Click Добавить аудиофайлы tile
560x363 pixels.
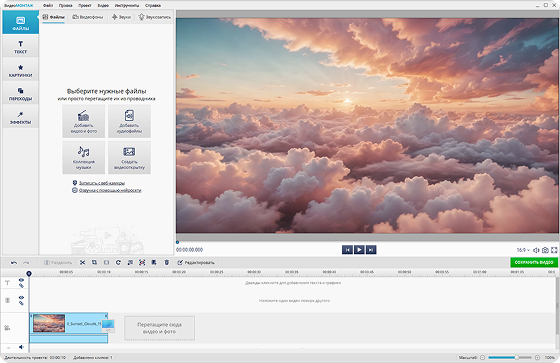(x=129, y=121)
